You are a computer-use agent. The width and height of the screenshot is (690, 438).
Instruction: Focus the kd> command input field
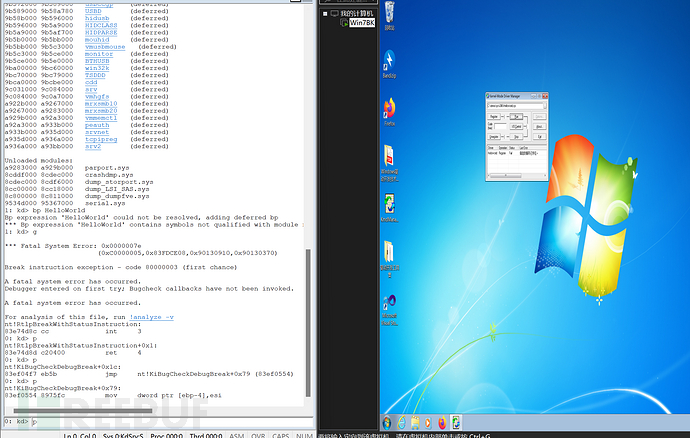point(170,422)
